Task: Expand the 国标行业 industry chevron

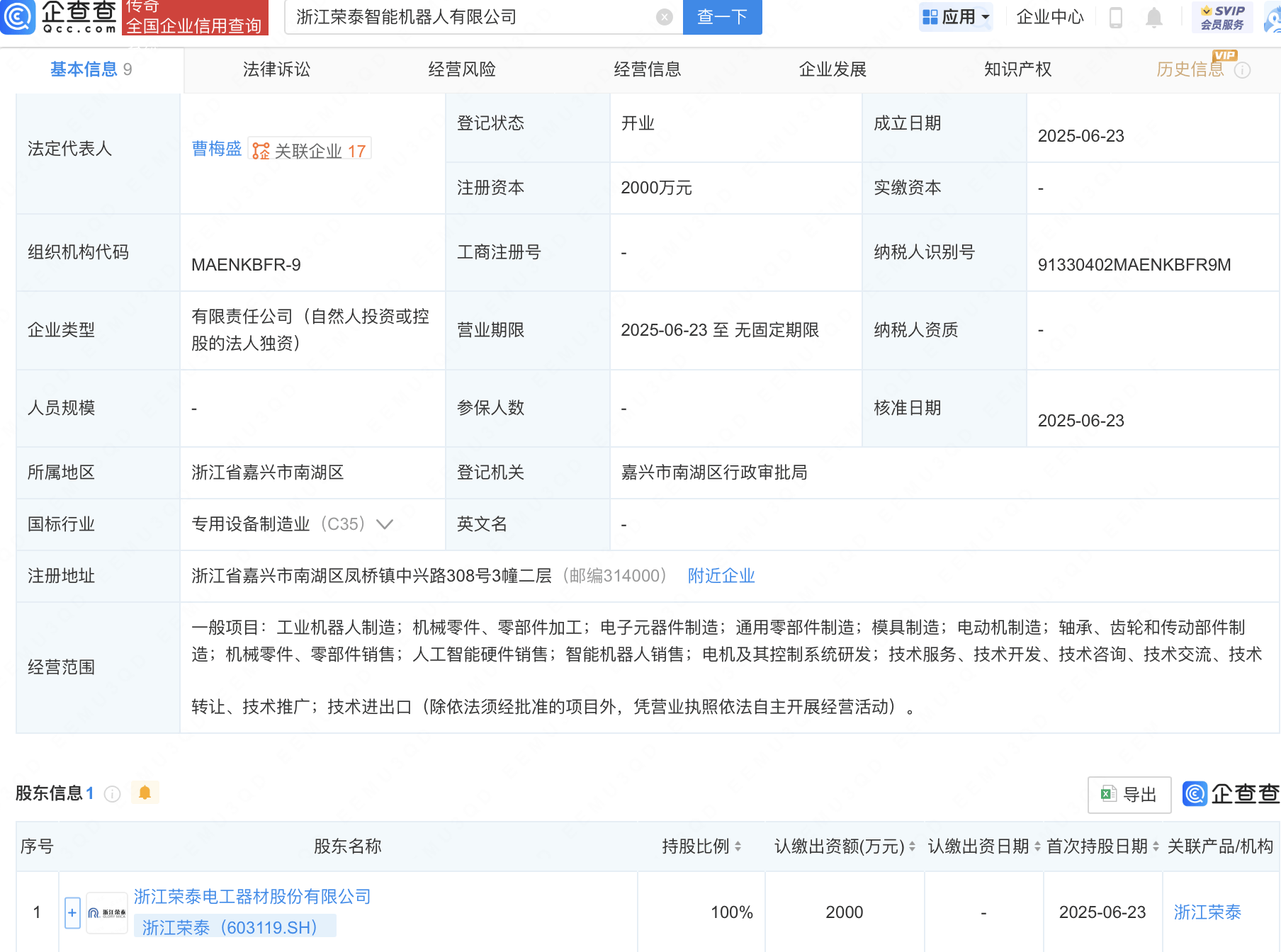Action: click(385, 524)
